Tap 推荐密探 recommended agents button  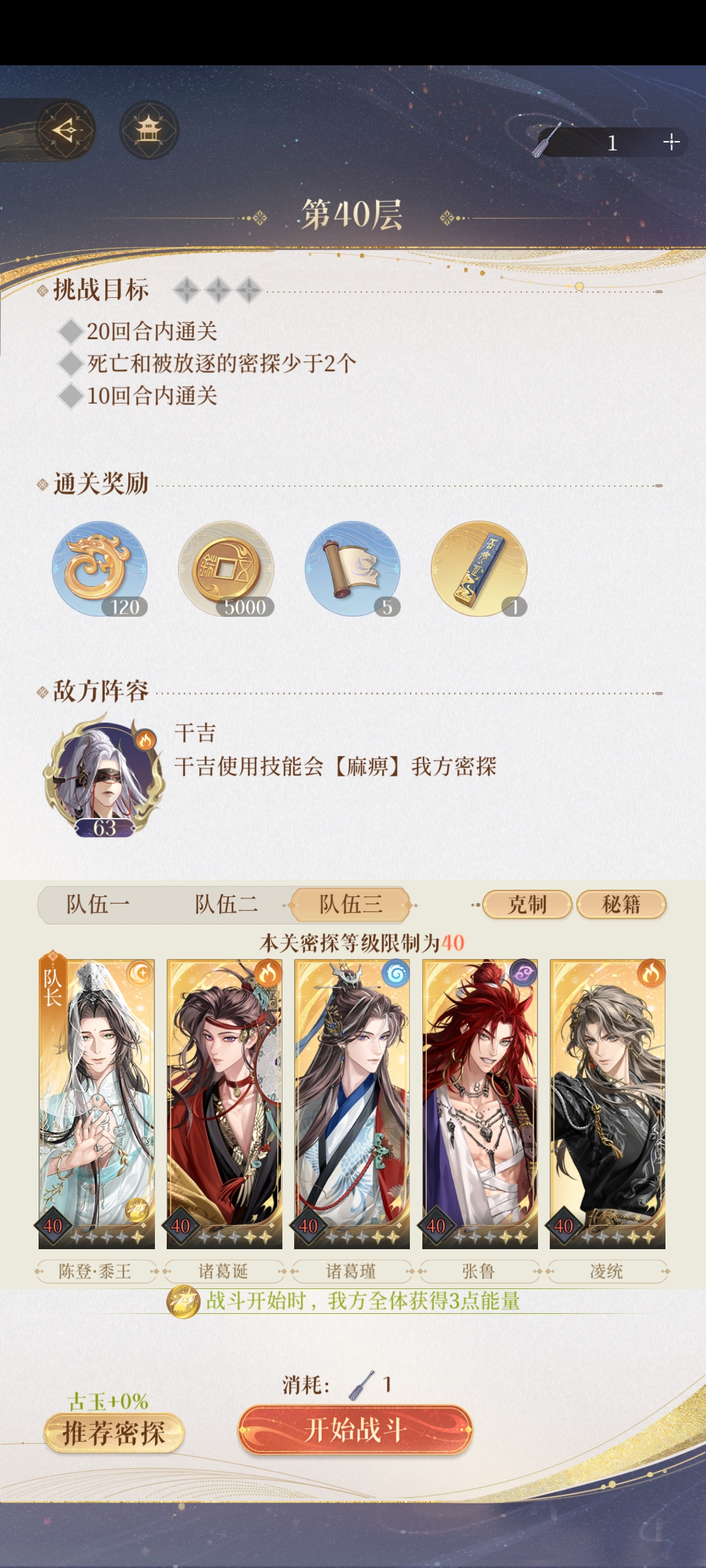point(114,1433)
